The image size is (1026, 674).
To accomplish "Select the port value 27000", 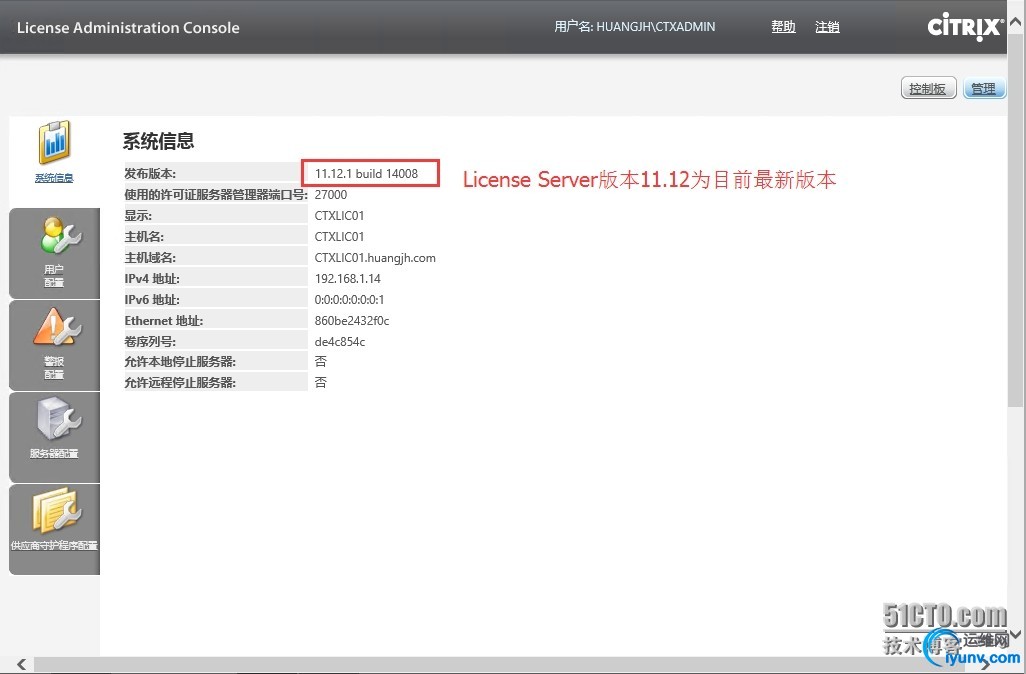I will pyautogui.click(x=331, y=194).
